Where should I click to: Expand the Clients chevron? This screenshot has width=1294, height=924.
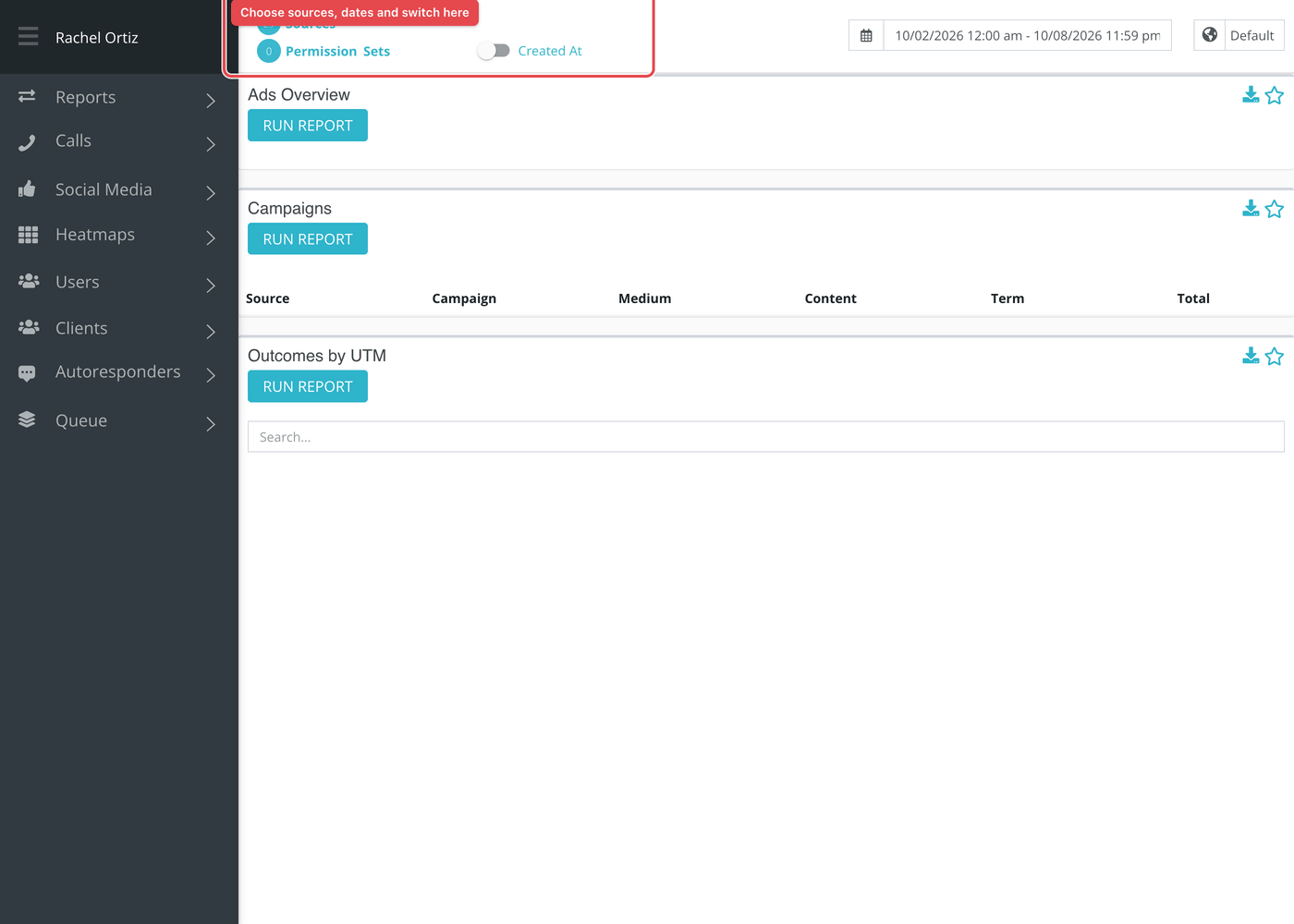[211, 331]
